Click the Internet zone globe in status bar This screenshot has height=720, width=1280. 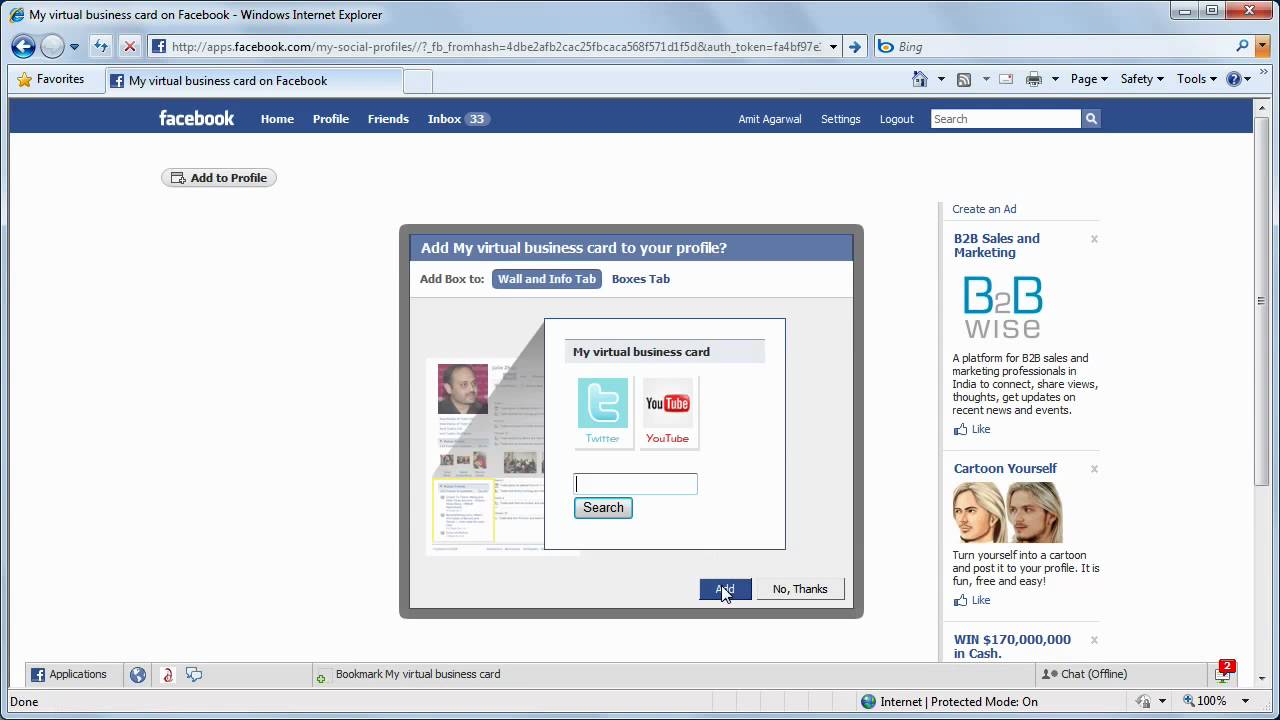click(868, 702)
